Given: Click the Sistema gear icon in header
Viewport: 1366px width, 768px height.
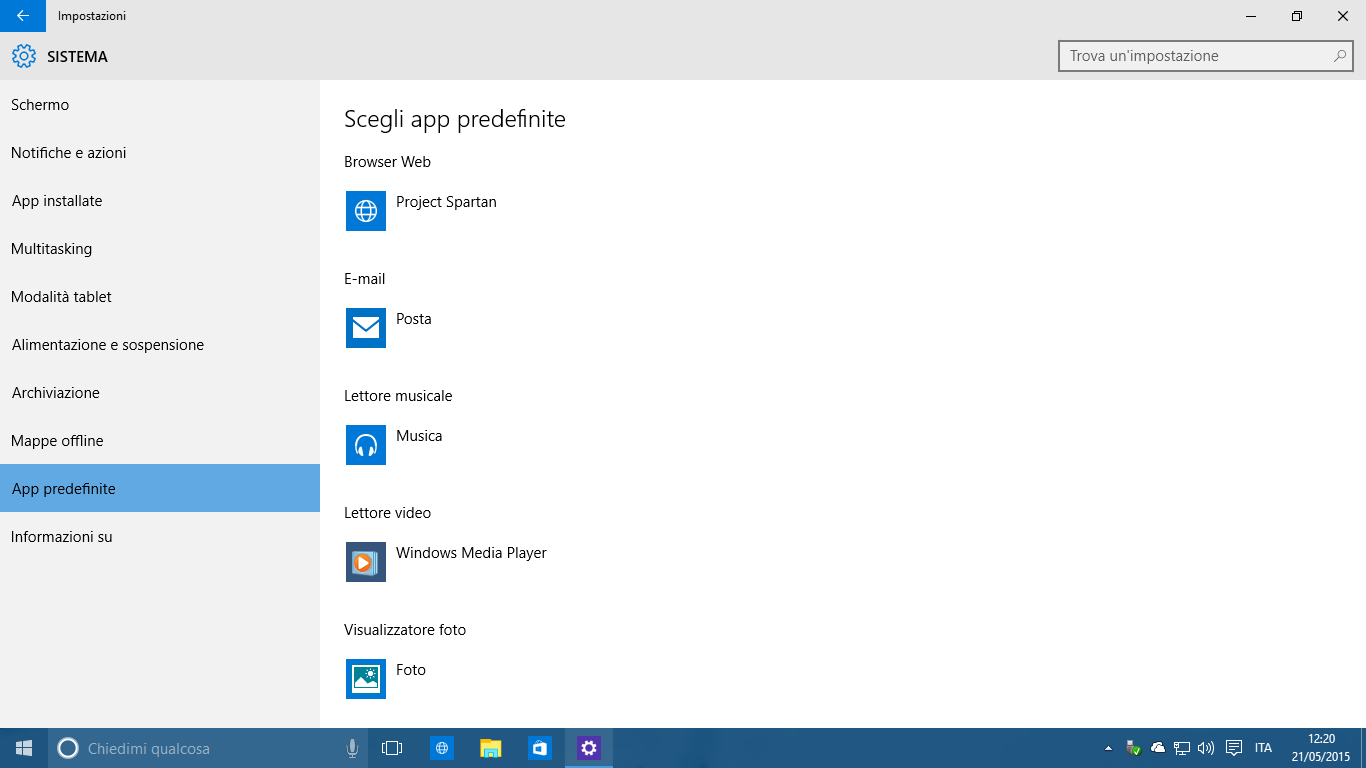Looking at the screenshot, I should pos(24,56).
